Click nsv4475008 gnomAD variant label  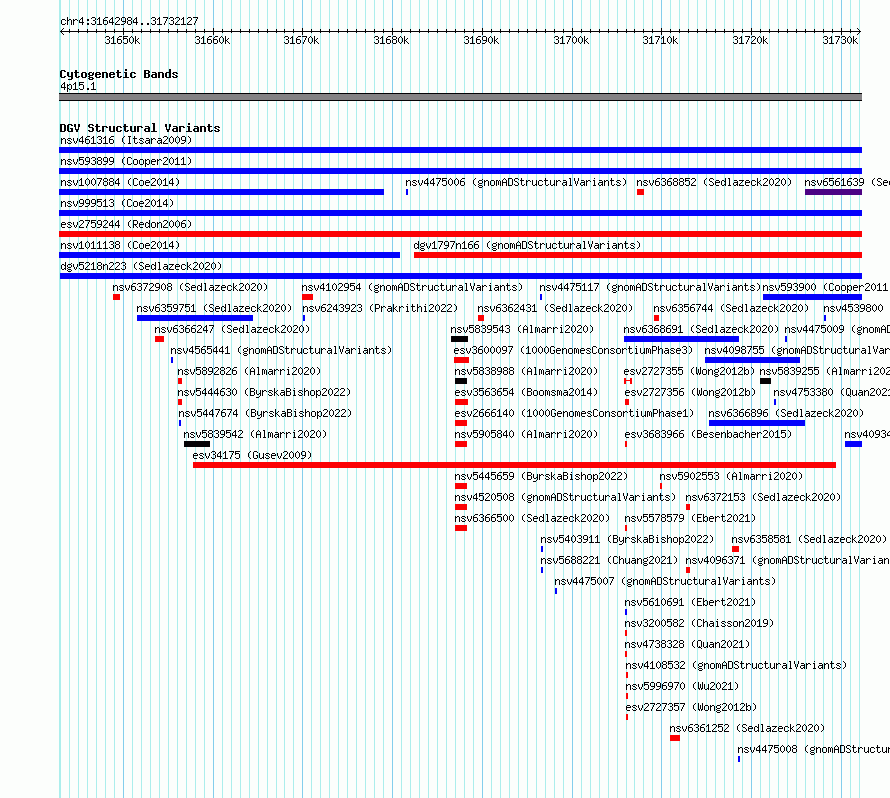tap(813, 749)
